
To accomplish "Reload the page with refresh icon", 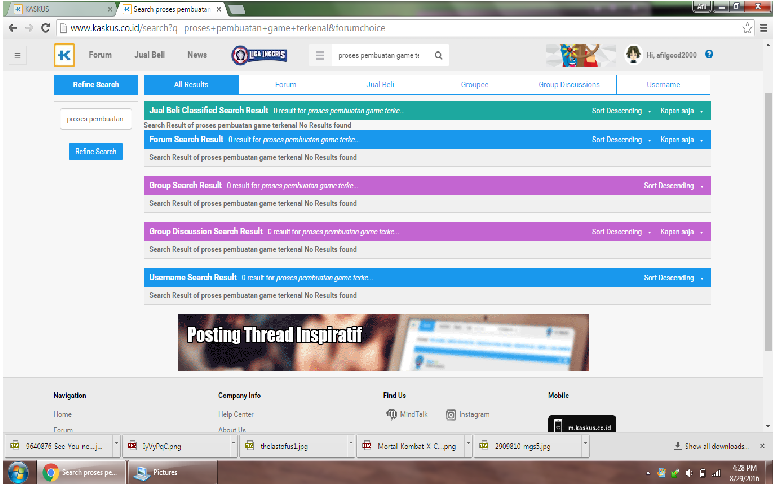I will coord(46,28).
